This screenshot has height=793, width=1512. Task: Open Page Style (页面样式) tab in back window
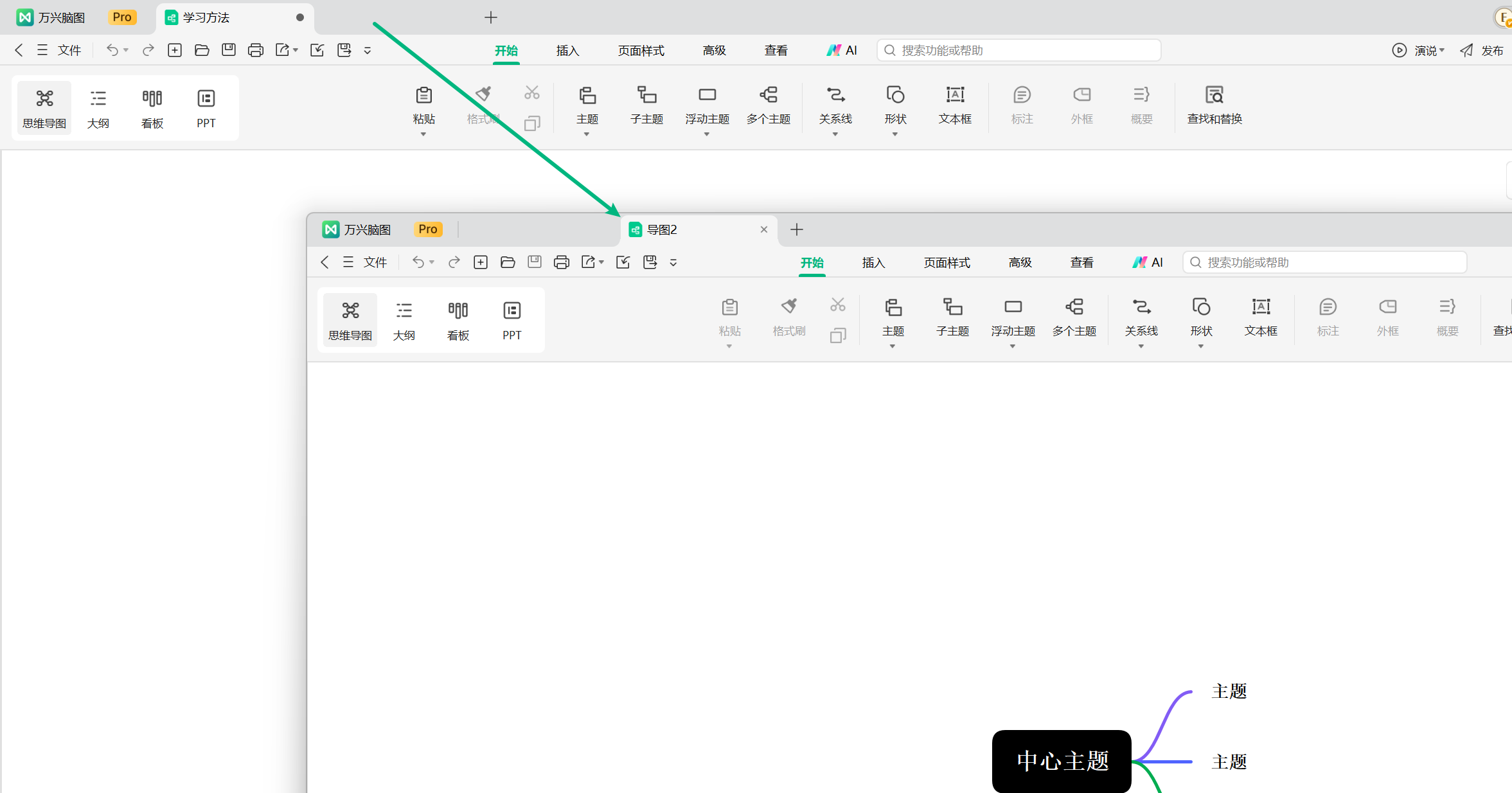coord(641,50)
